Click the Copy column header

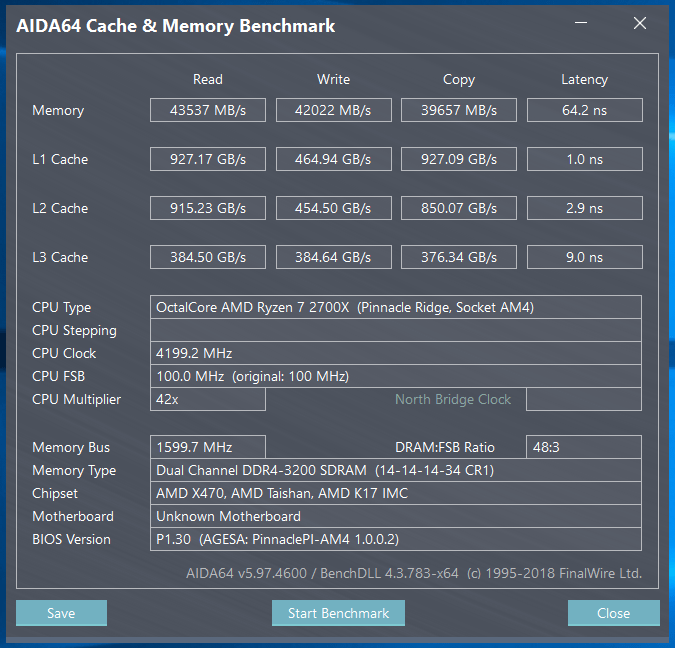pos(459,80)
